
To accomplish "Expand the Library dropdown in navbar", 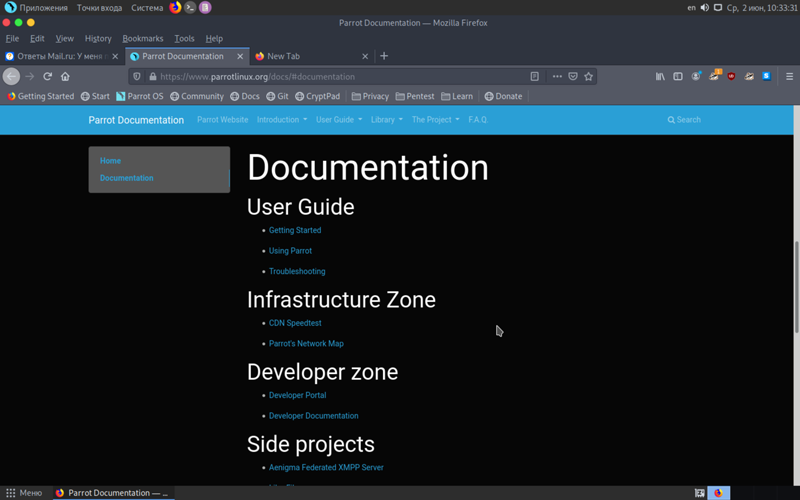I will (386, 119).
